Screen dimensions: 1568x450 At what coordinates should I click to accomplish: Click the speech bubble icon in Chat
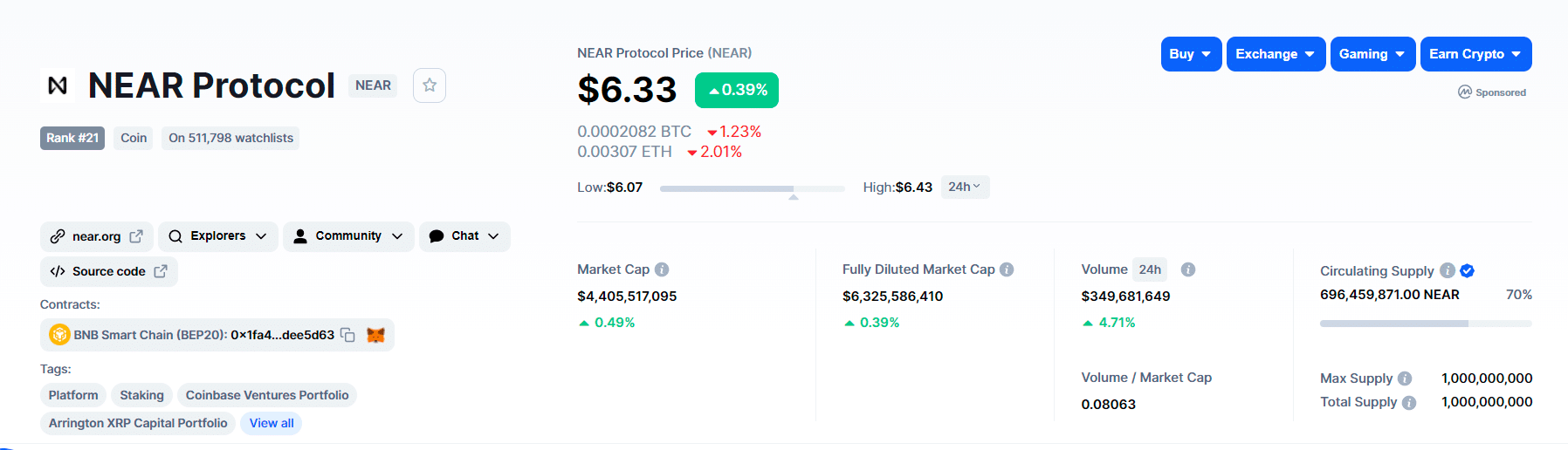coord(437,236)
